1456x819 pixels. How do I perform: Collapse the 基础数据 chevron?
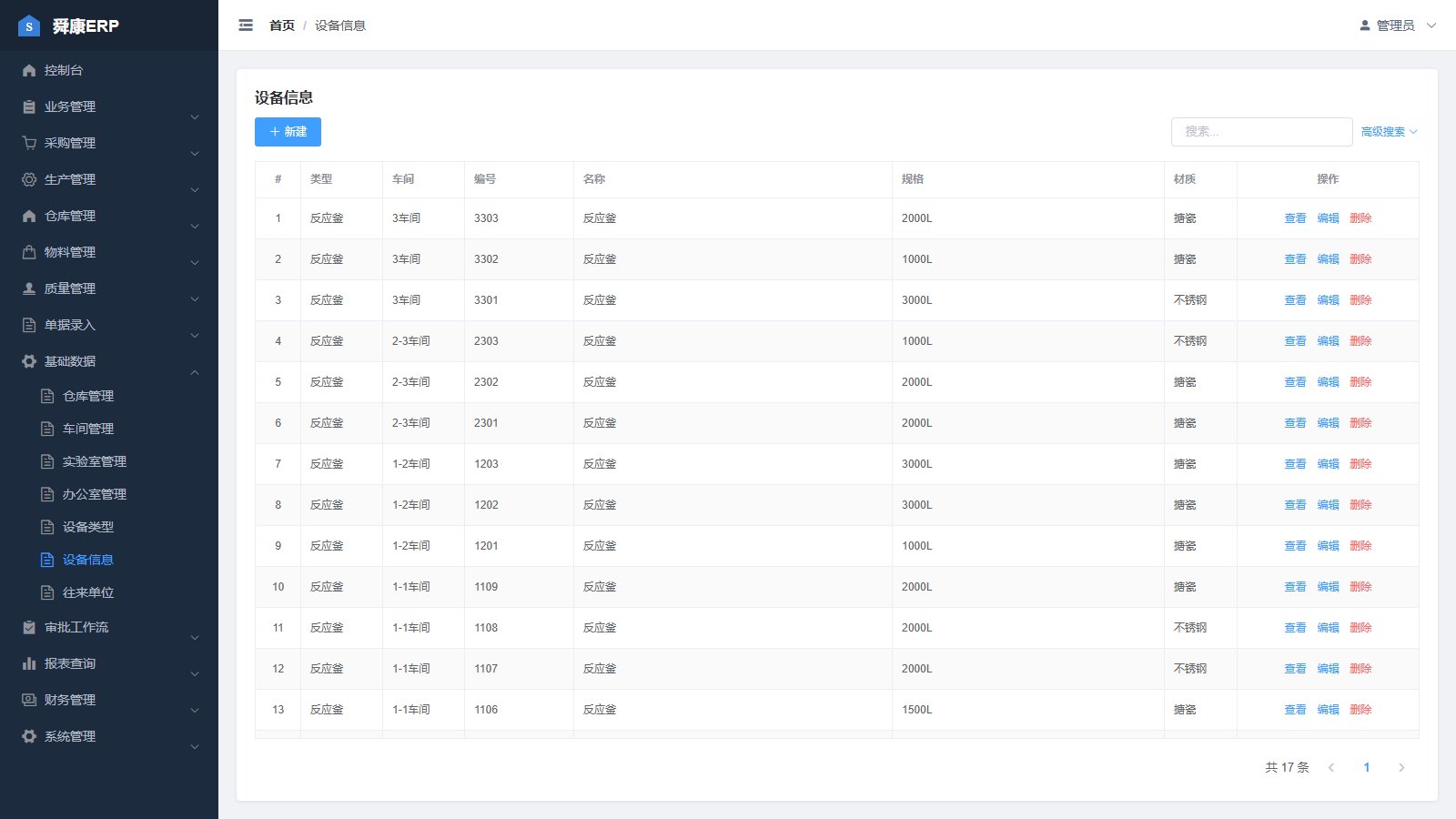pos(195,372)
